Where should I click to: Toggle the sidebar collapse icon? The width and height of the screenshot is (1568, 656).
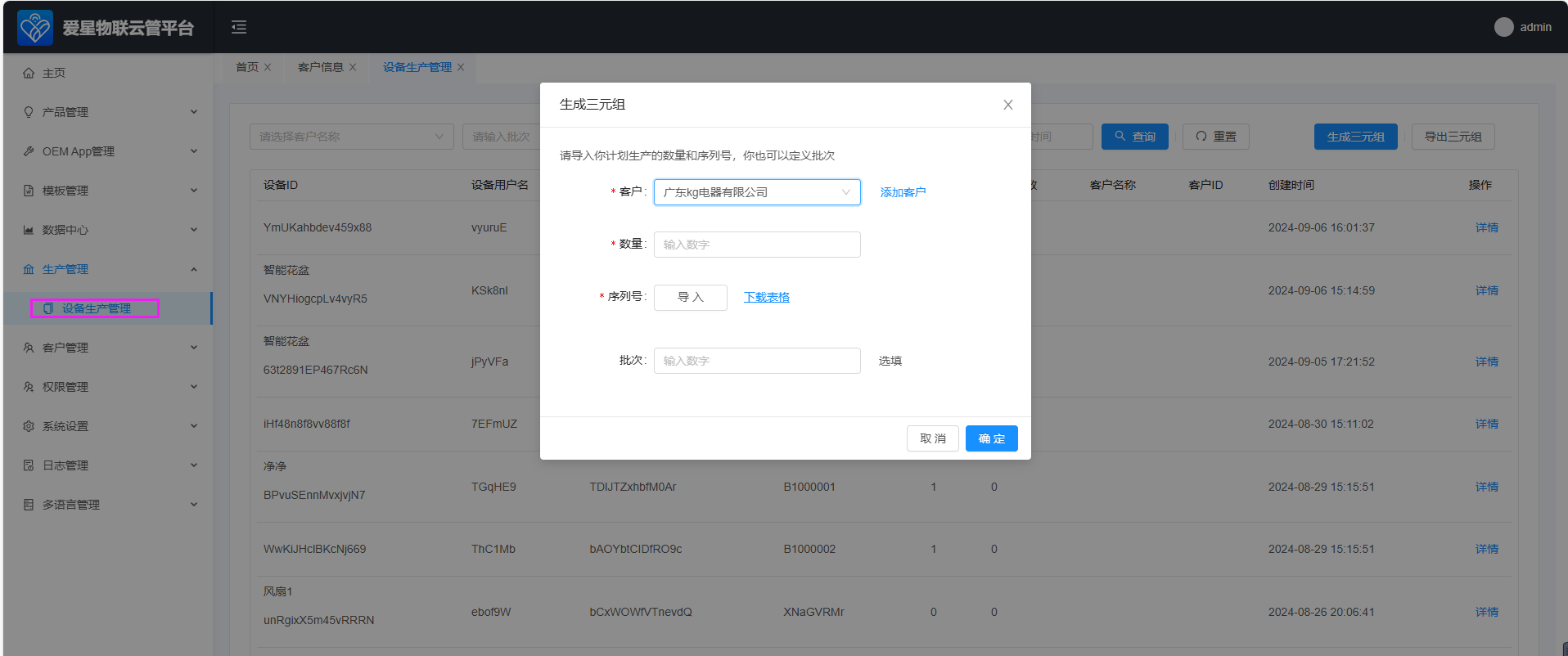click(239, 28)
